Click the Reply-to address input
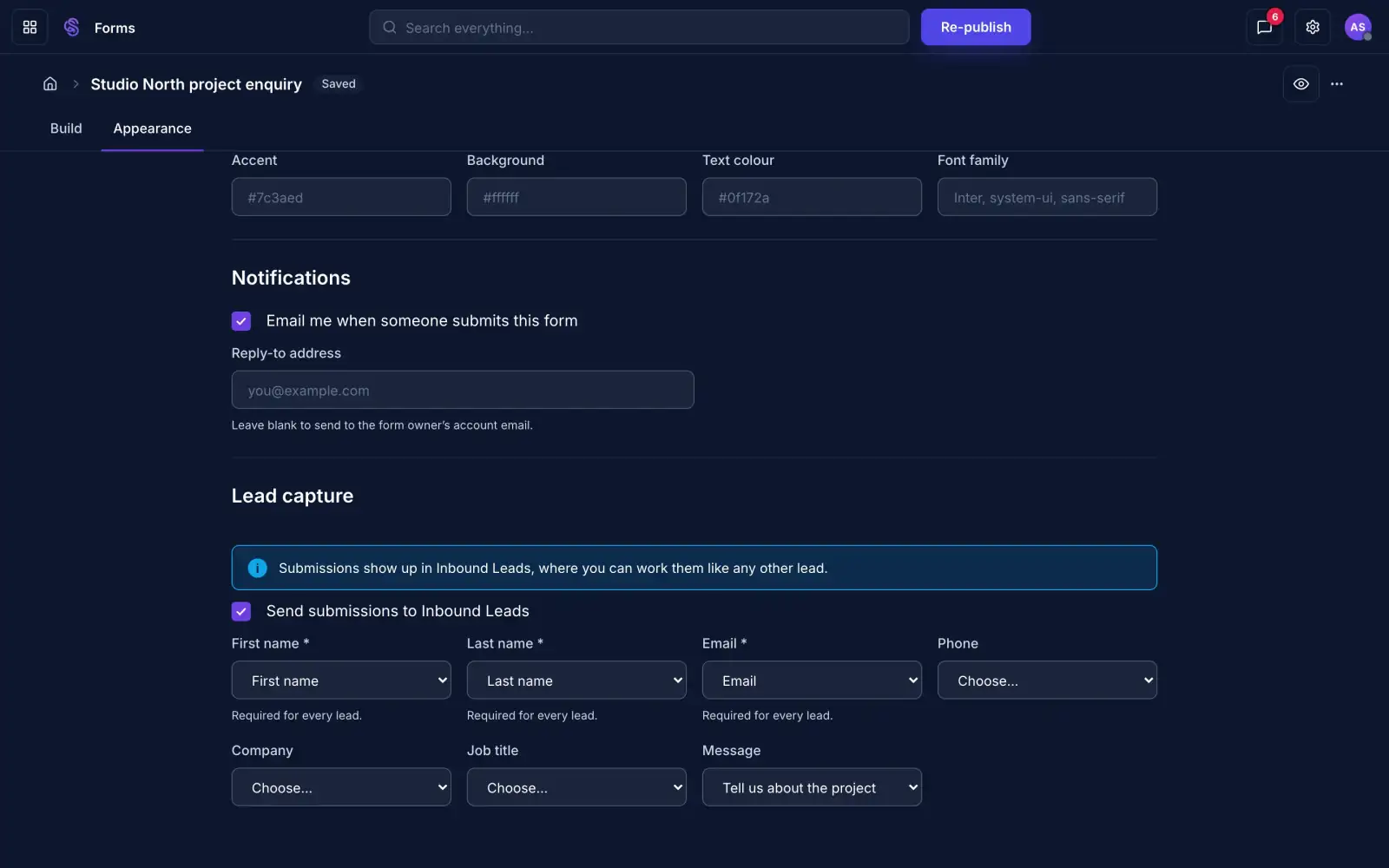Viewport: 1389px width, 868px height. (463, 390)
